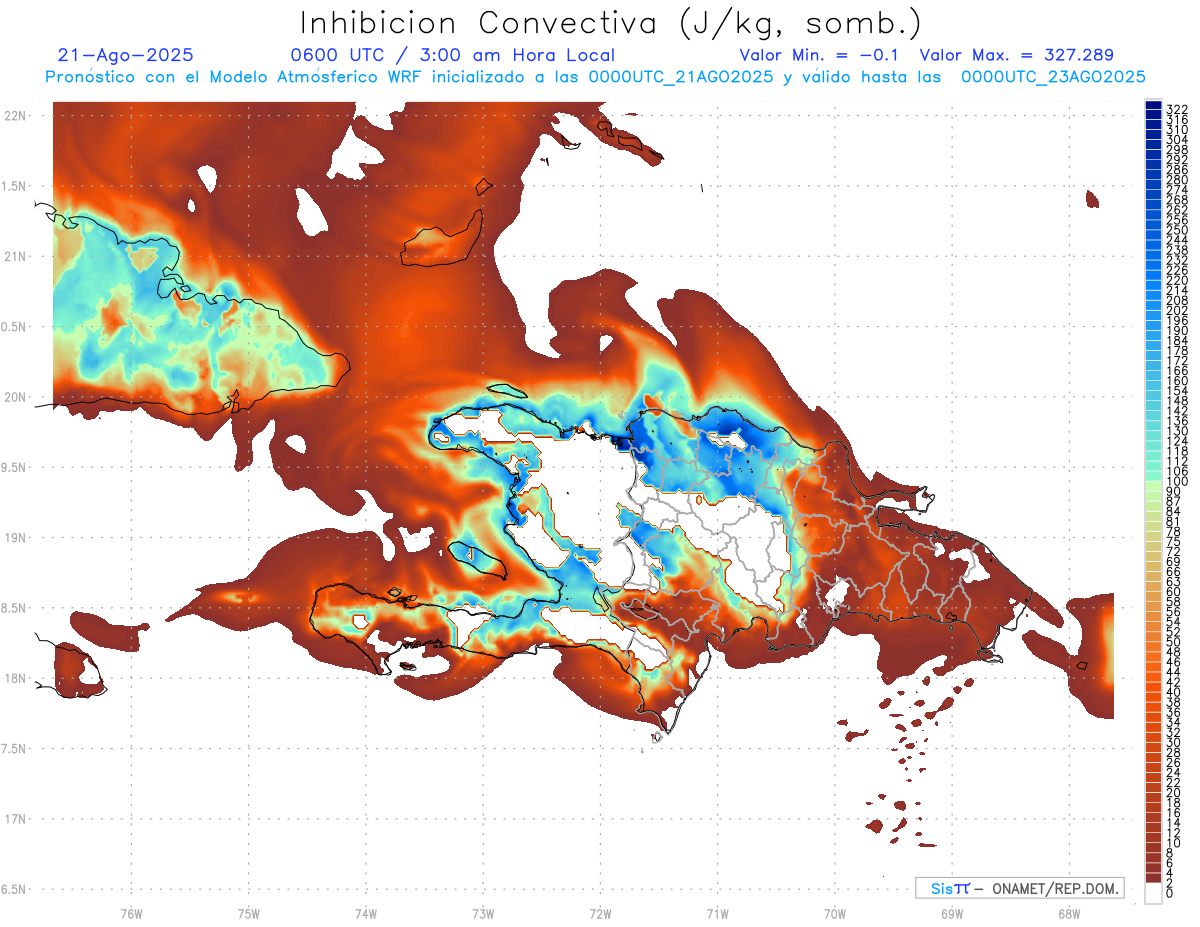Click the "22N" latitude label
The image size is (1200, 927).
[x=14, y=116]
